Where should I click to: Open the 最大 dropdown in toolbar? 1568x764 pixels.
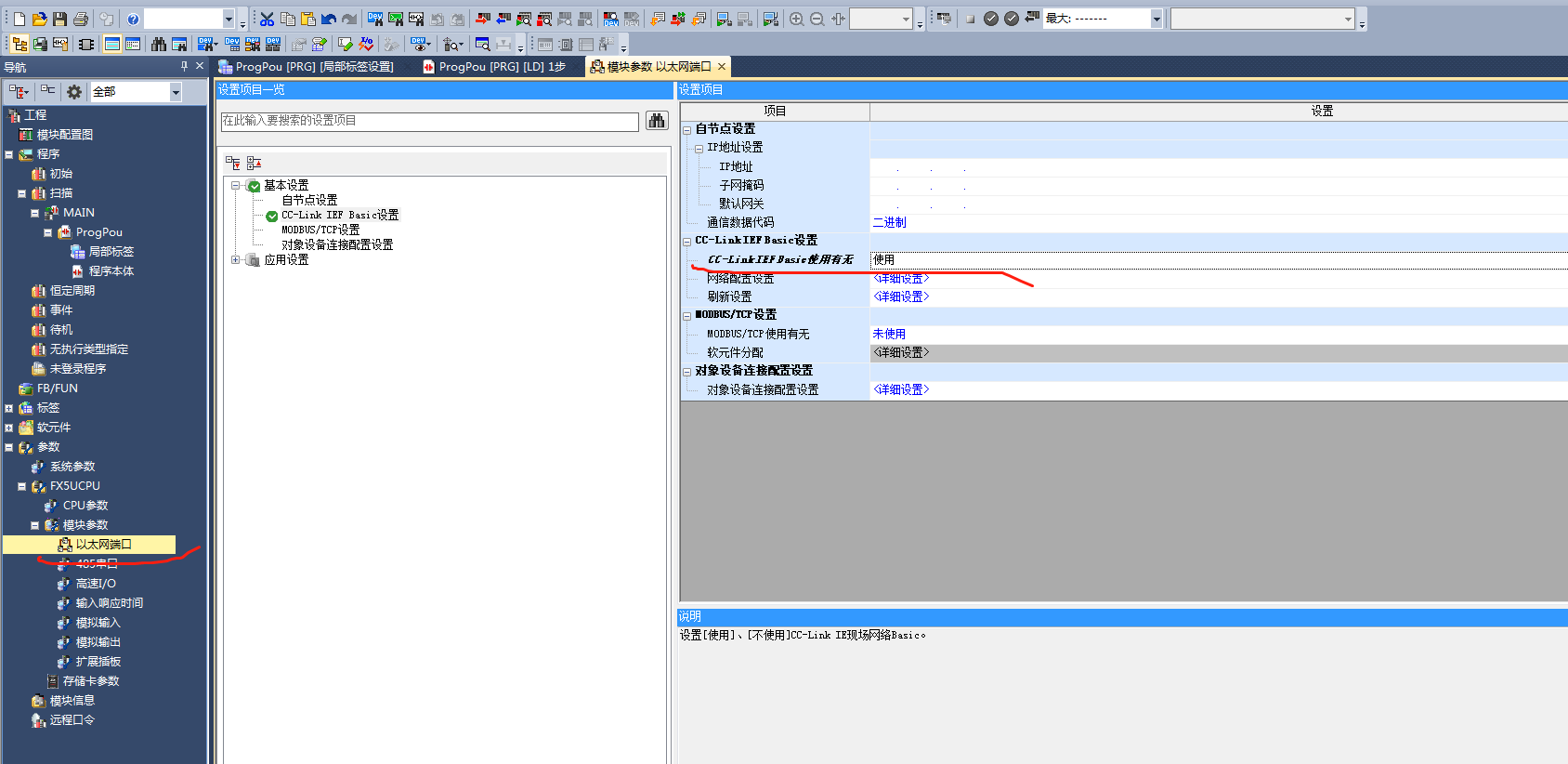coord(1156,19)
